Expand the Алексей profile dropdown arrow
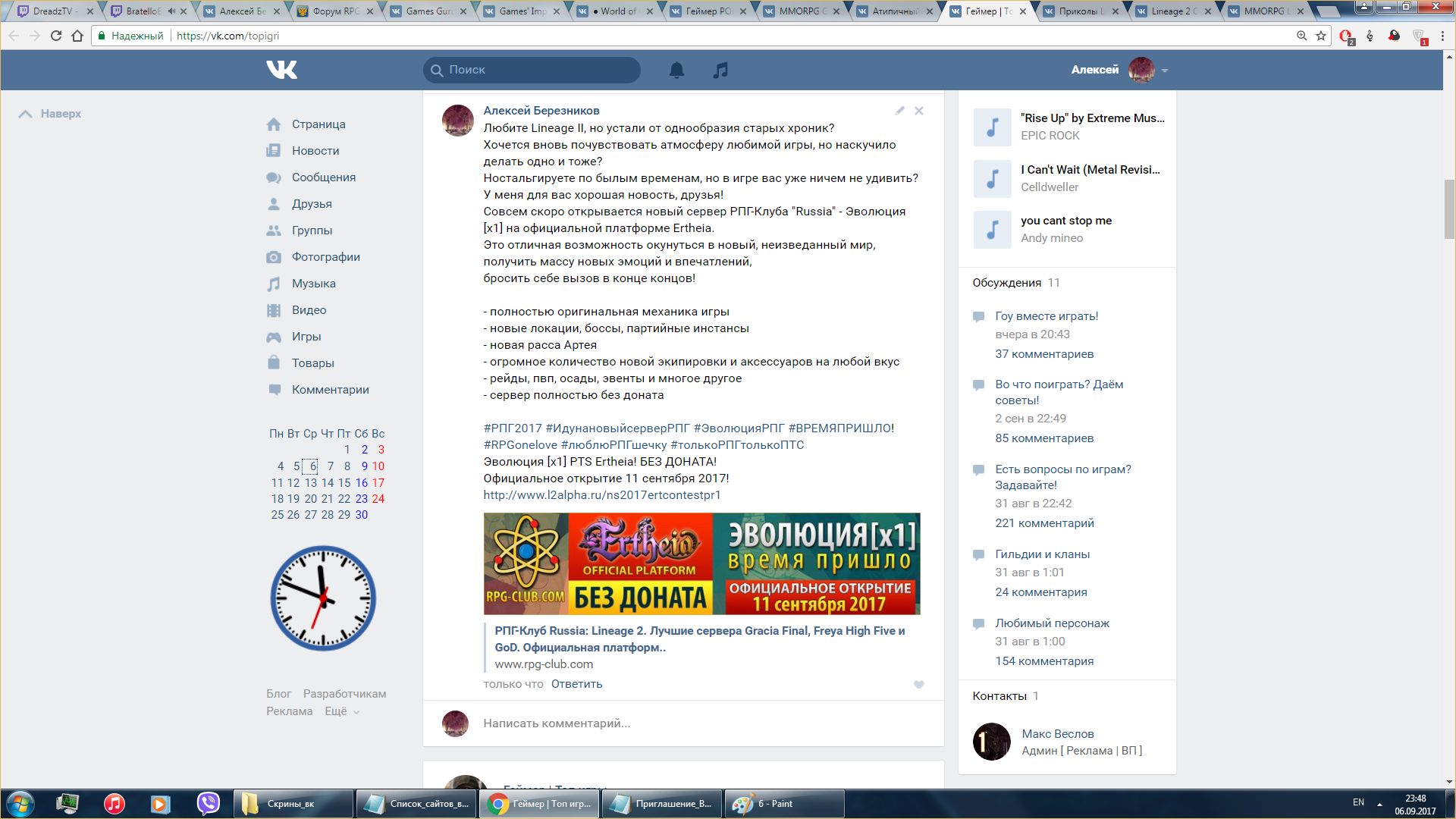The image size is (1456, 819). 1165,71
